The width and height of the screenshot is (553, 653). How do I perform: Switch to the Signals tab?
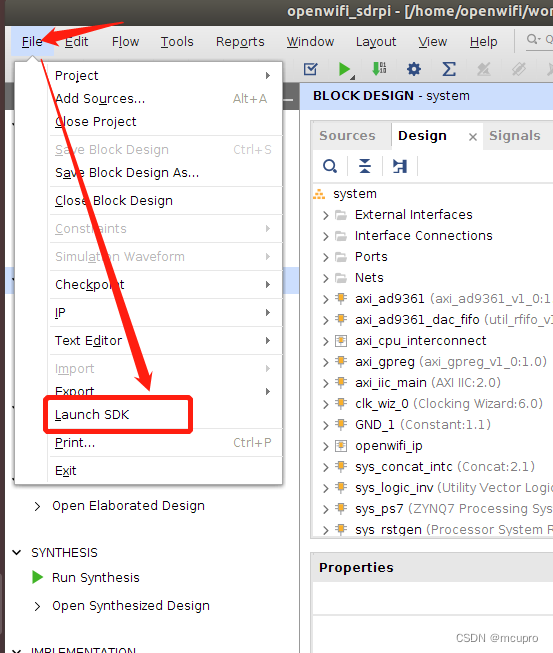click(x=515, y=136)
